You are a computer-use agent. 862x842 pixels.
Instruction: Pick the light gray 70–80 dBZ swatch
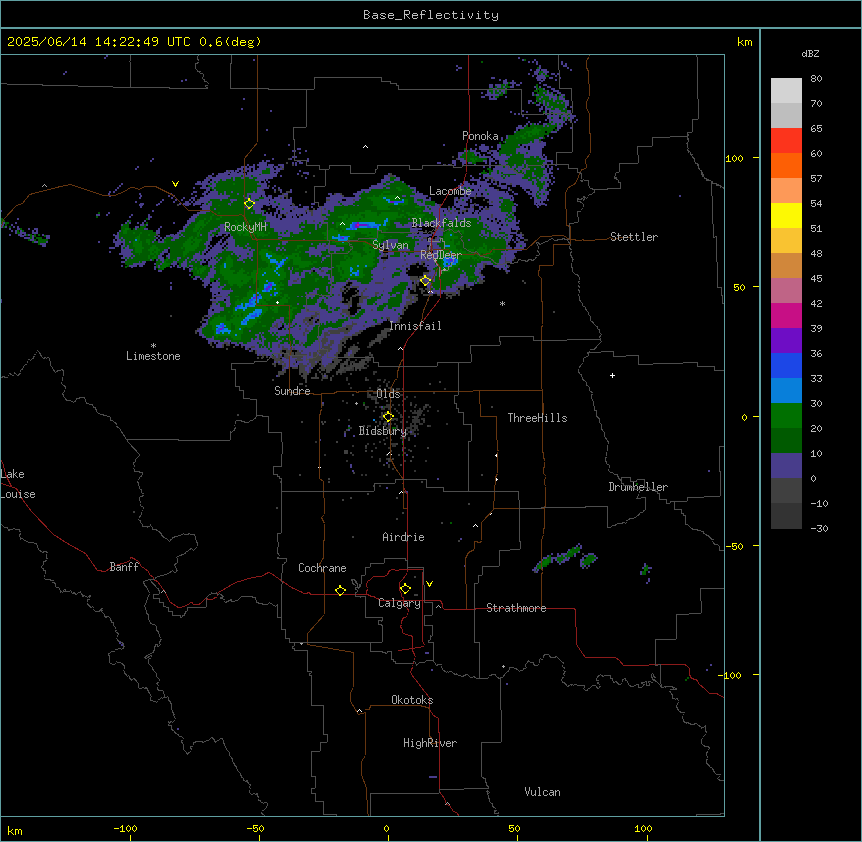point(786,91)
